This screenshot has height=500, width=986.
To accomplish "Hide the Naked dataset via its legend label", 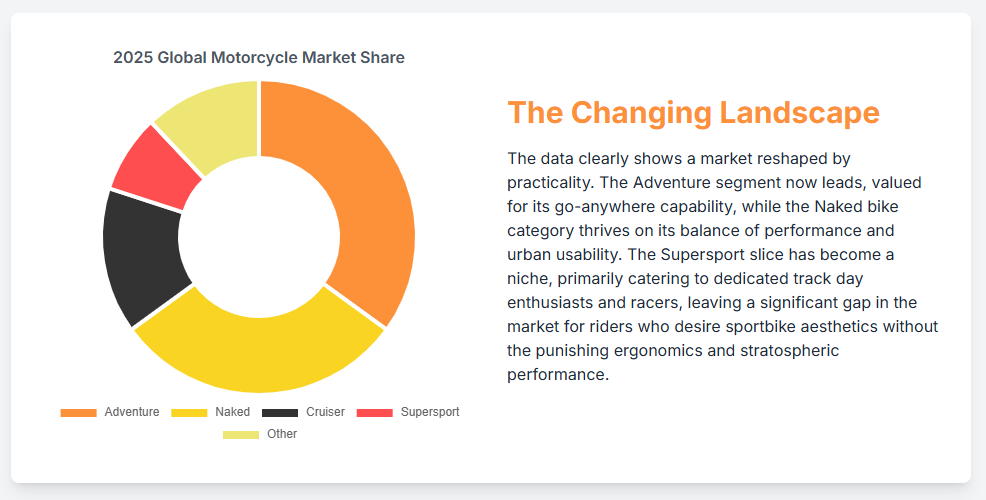I will (232, 412).
